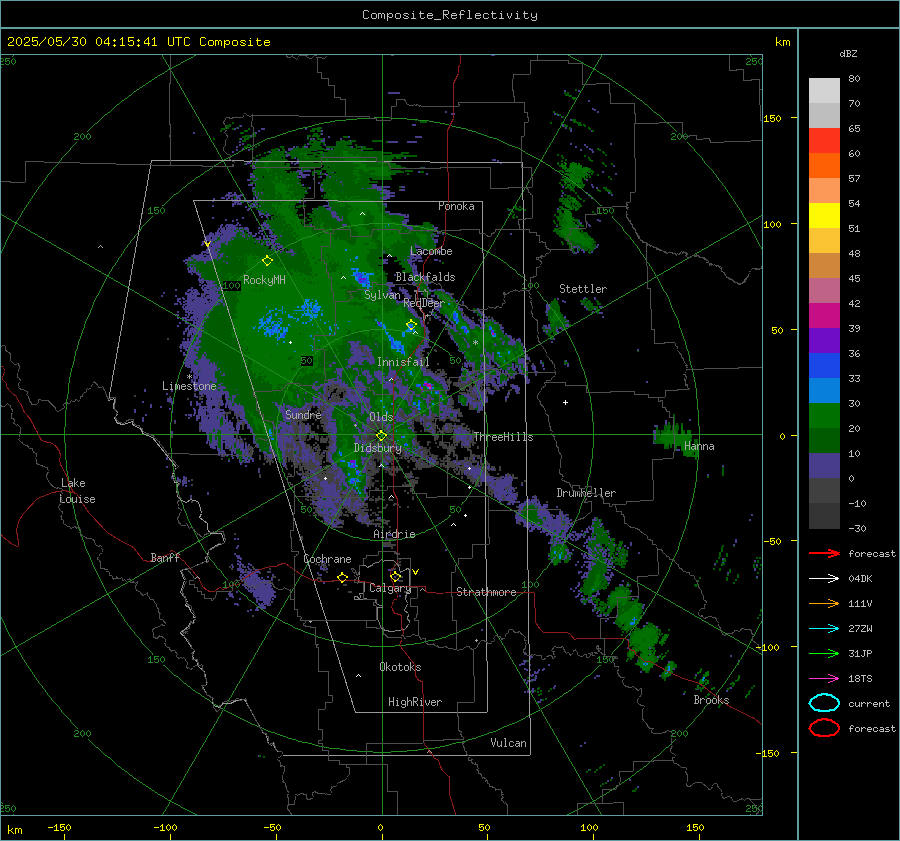Select the cyan 27ZW arrow legend icon
This screenshot has height=841, width=900.
[824, 629]
